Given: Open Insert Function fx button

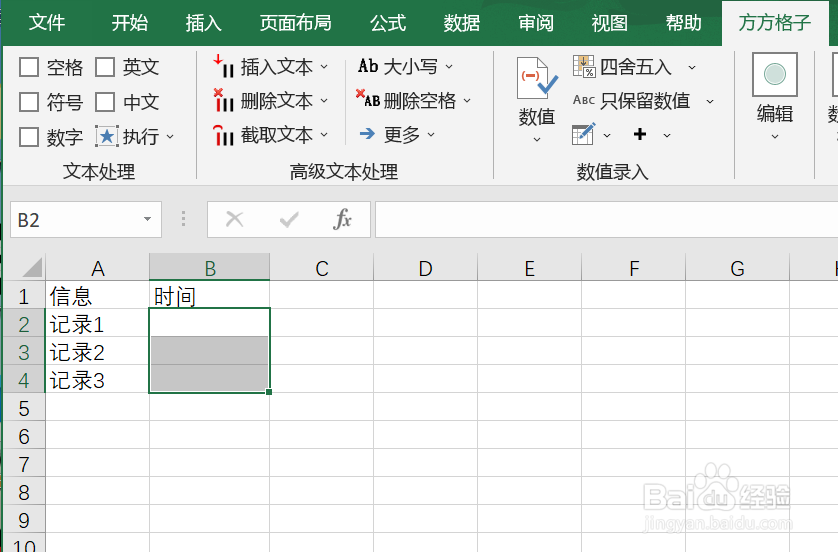Looking at the screenshot, I should 342,219.
